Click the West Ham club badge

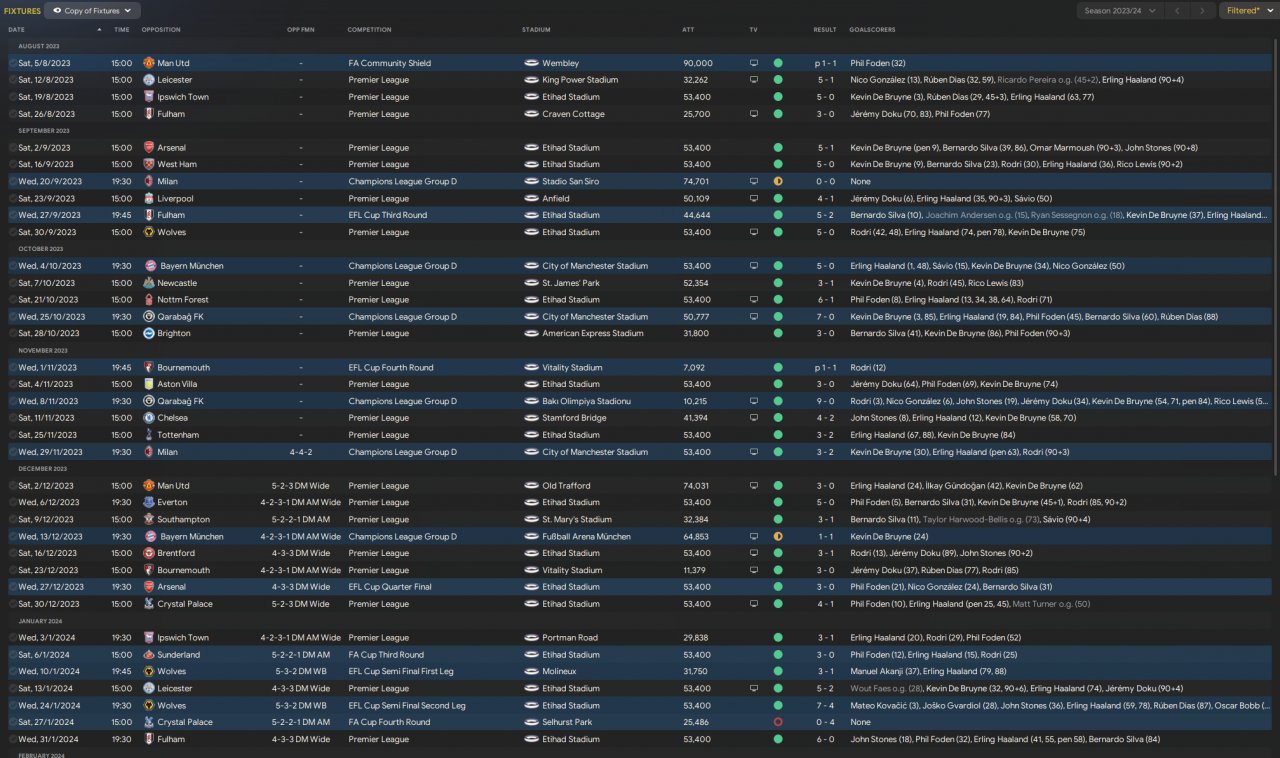tap(148, 165)
